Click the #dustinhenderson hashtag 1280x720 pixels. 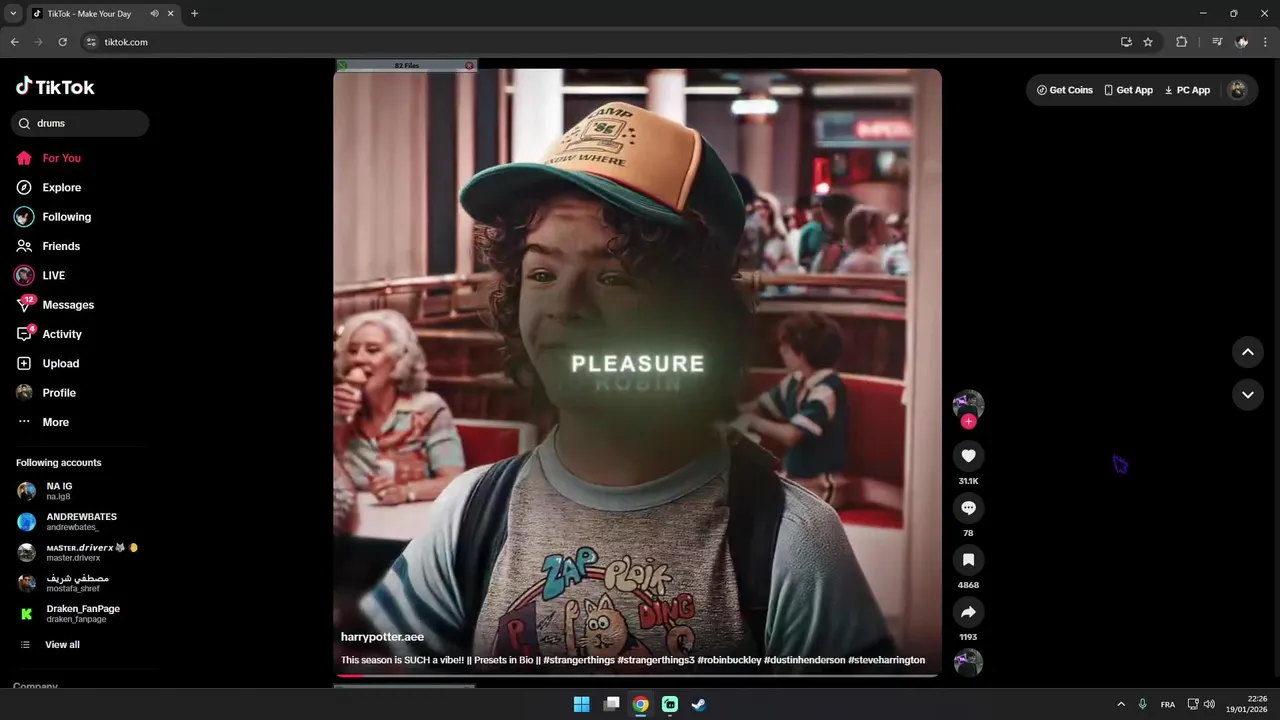pos(804,660)
